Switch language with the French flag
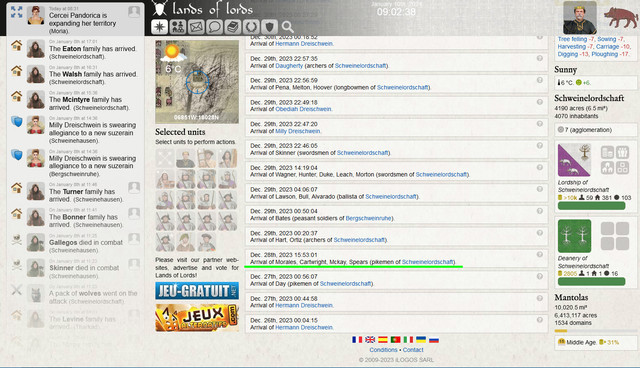The height and width of the screenshot is (368, 640). point(357,339)
